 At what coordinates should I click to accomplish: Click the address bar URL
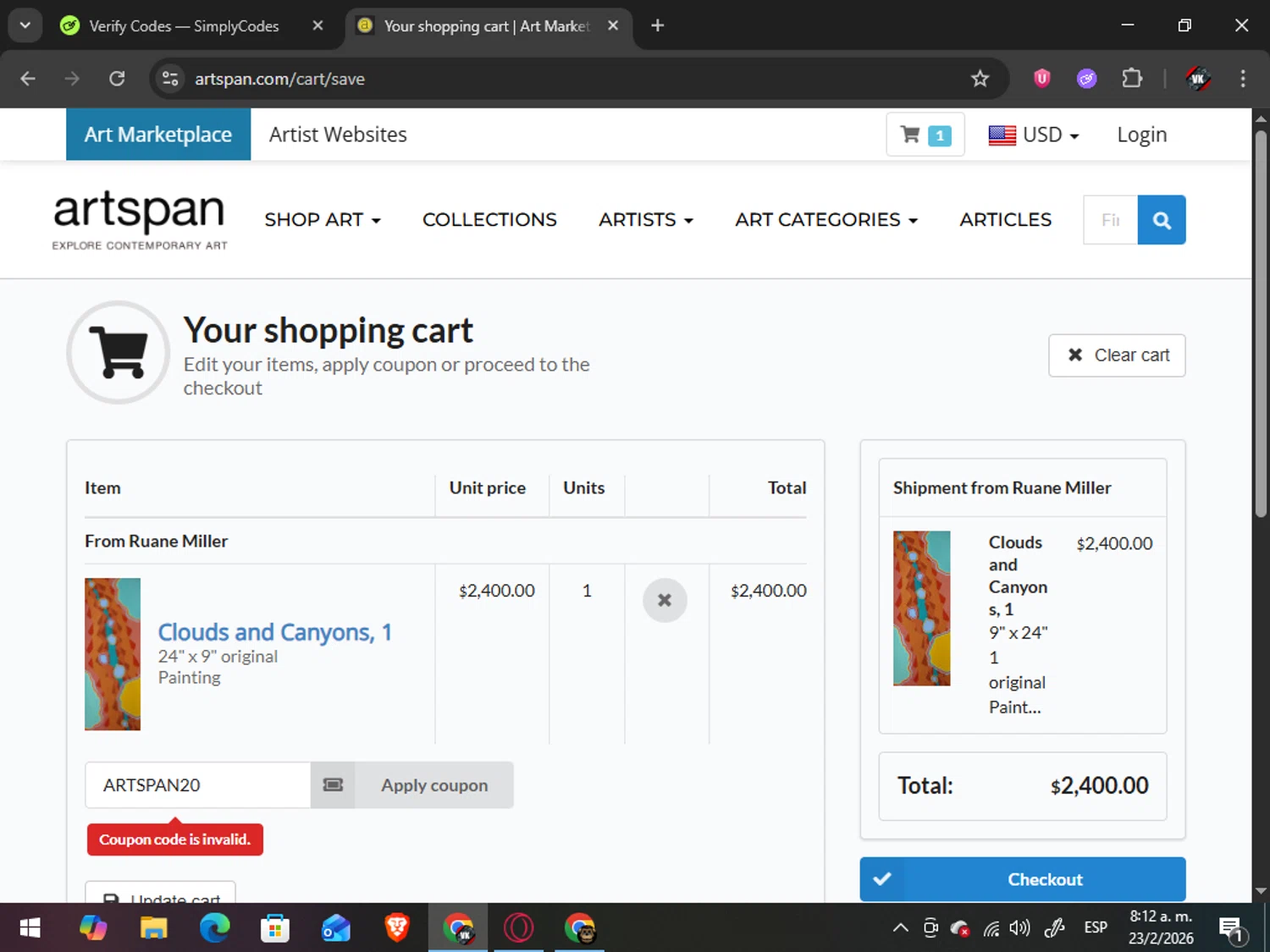coord(279,79)
